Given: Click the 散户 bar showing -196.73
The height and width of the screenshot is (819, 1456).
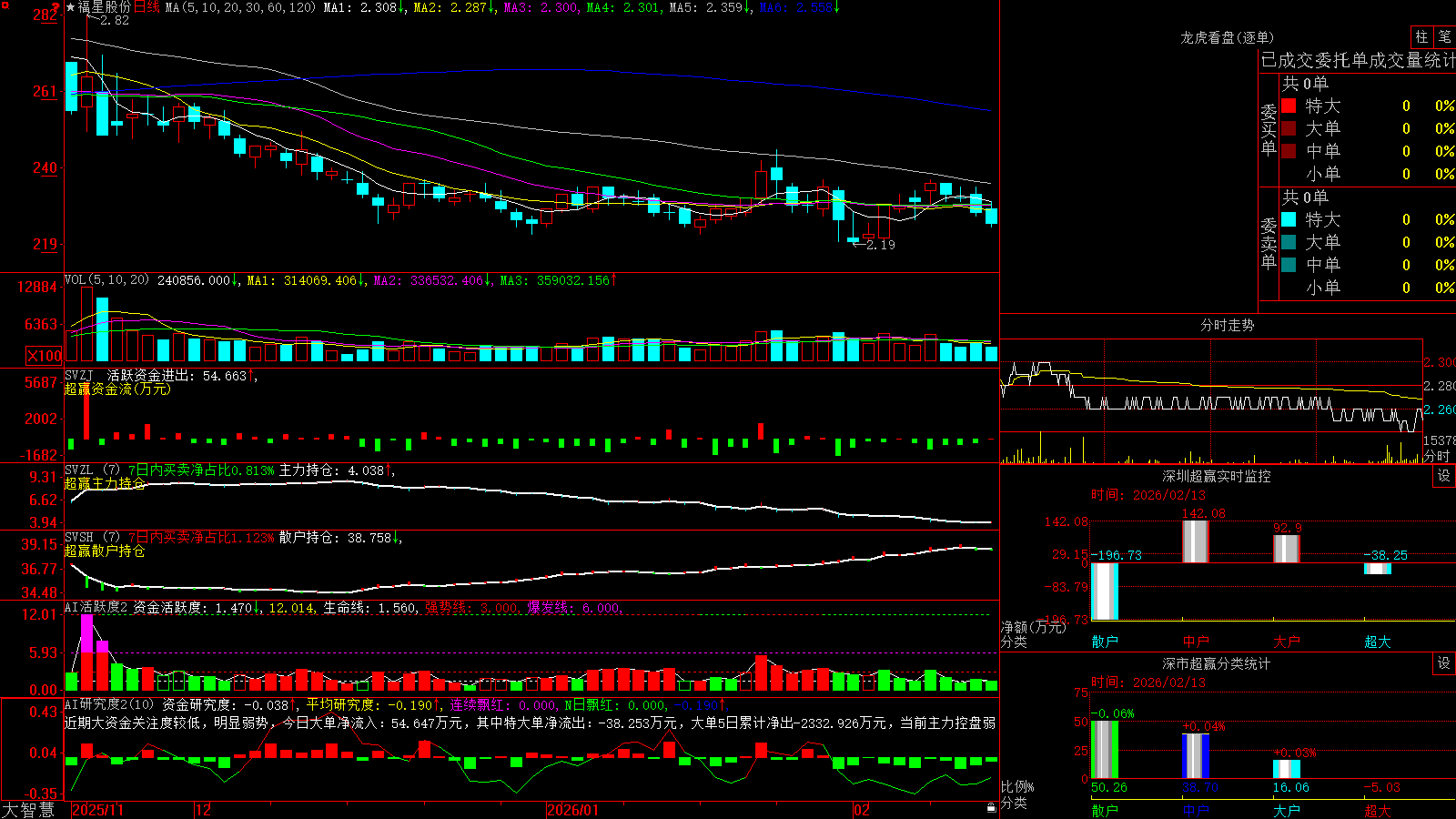Looking at the screenshot, I should [1105, 591].
